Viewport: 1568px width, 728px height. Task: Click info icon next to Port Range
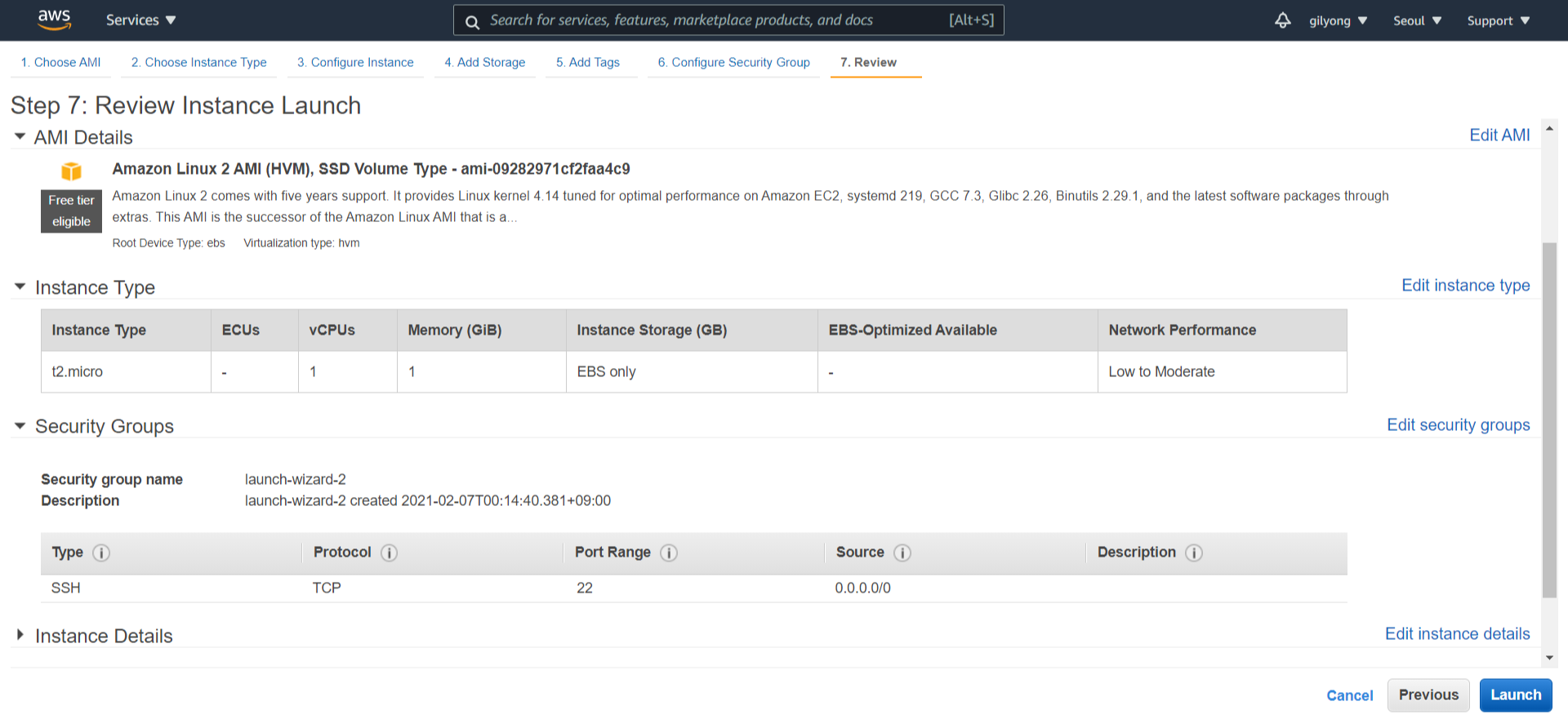point(669,553)
